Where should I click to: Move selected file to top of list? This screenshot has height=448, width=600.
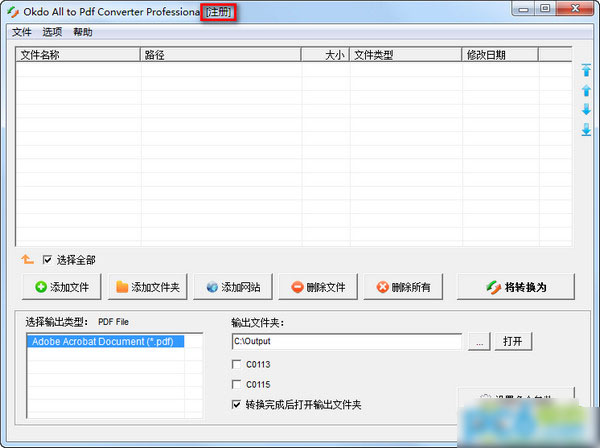pos(586,70)
